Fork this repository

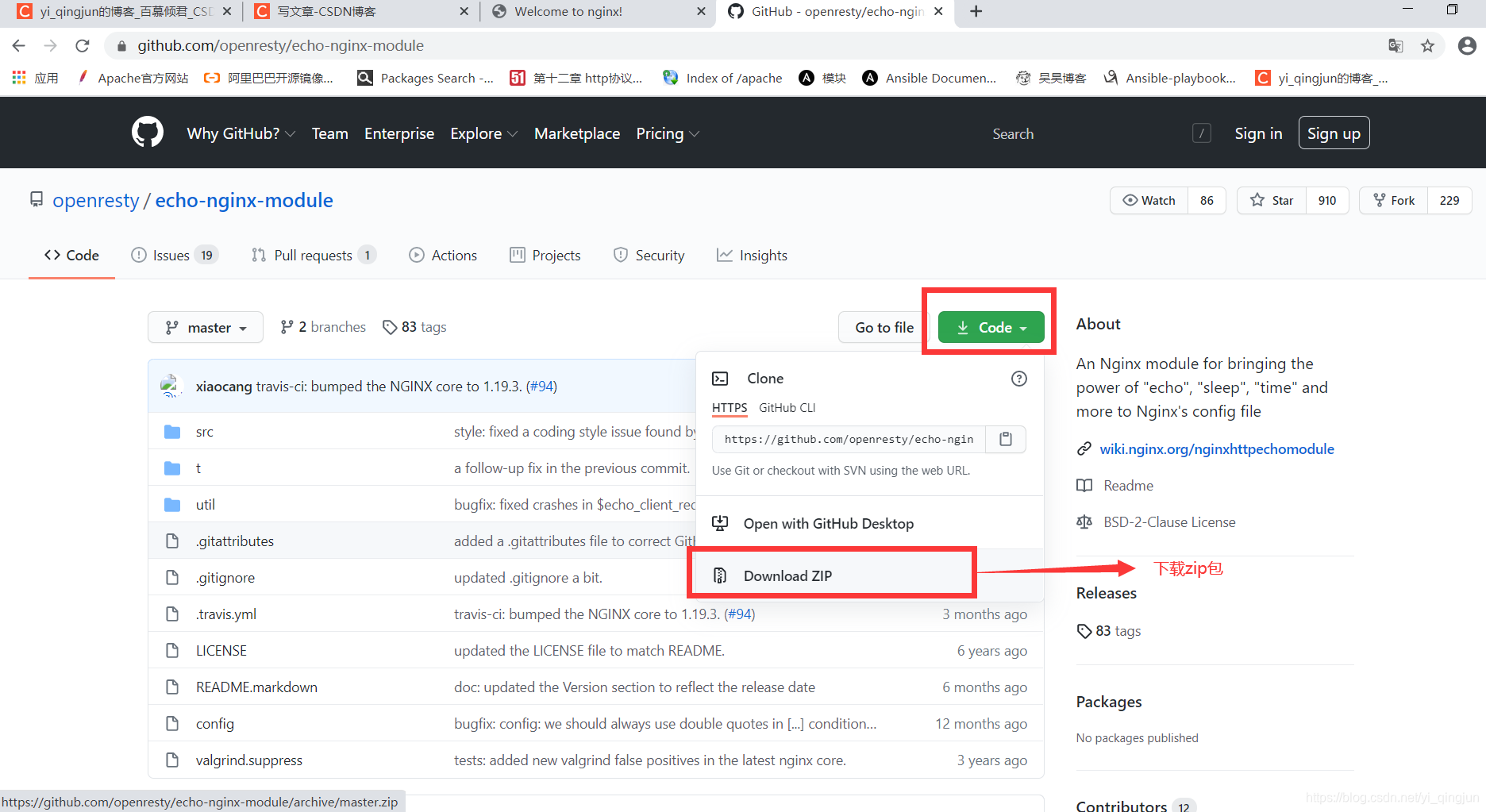tap(1393, 200)
